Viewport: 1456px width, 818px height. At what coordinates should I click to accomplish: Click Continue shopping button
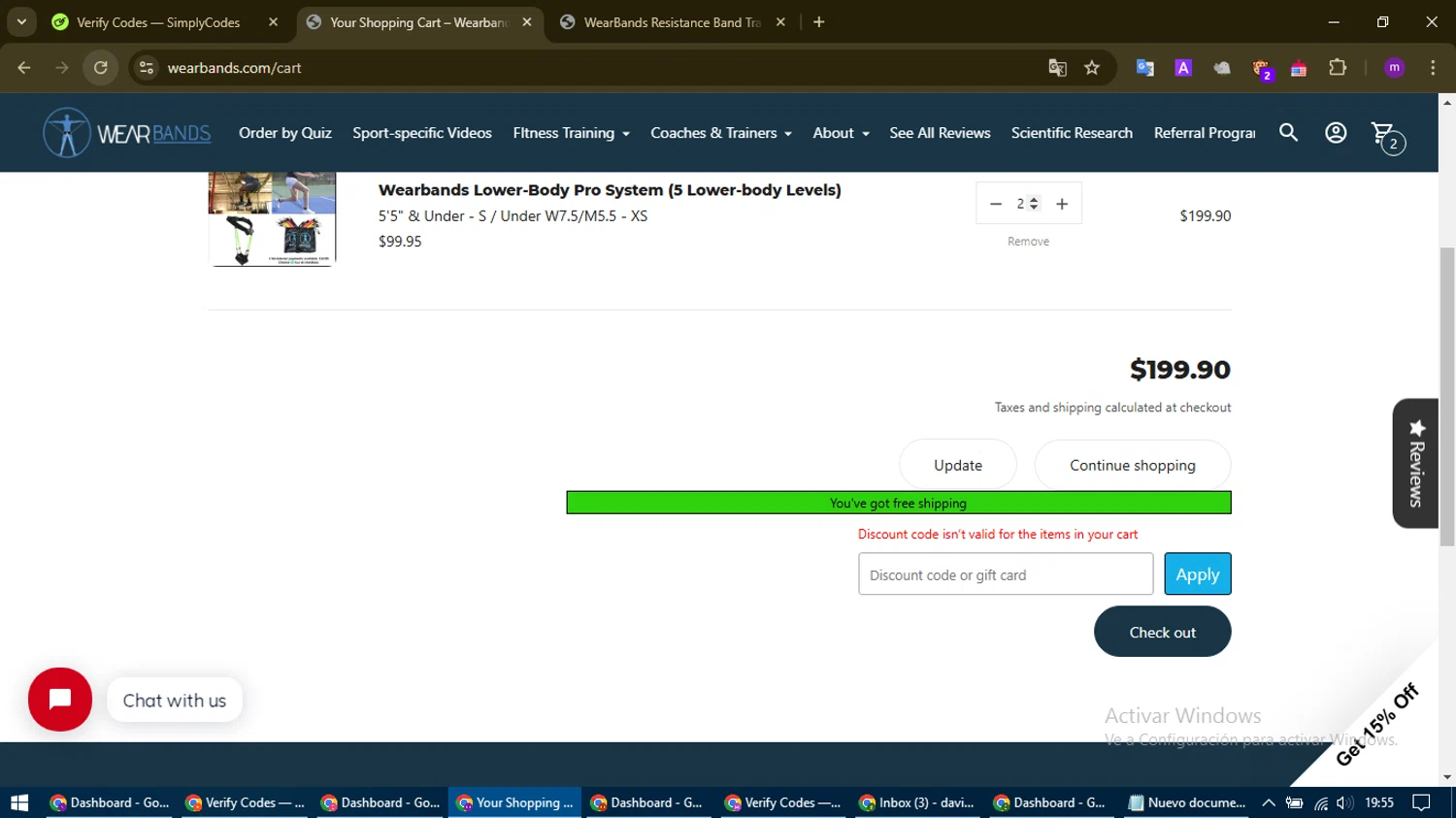(1133, 465)
